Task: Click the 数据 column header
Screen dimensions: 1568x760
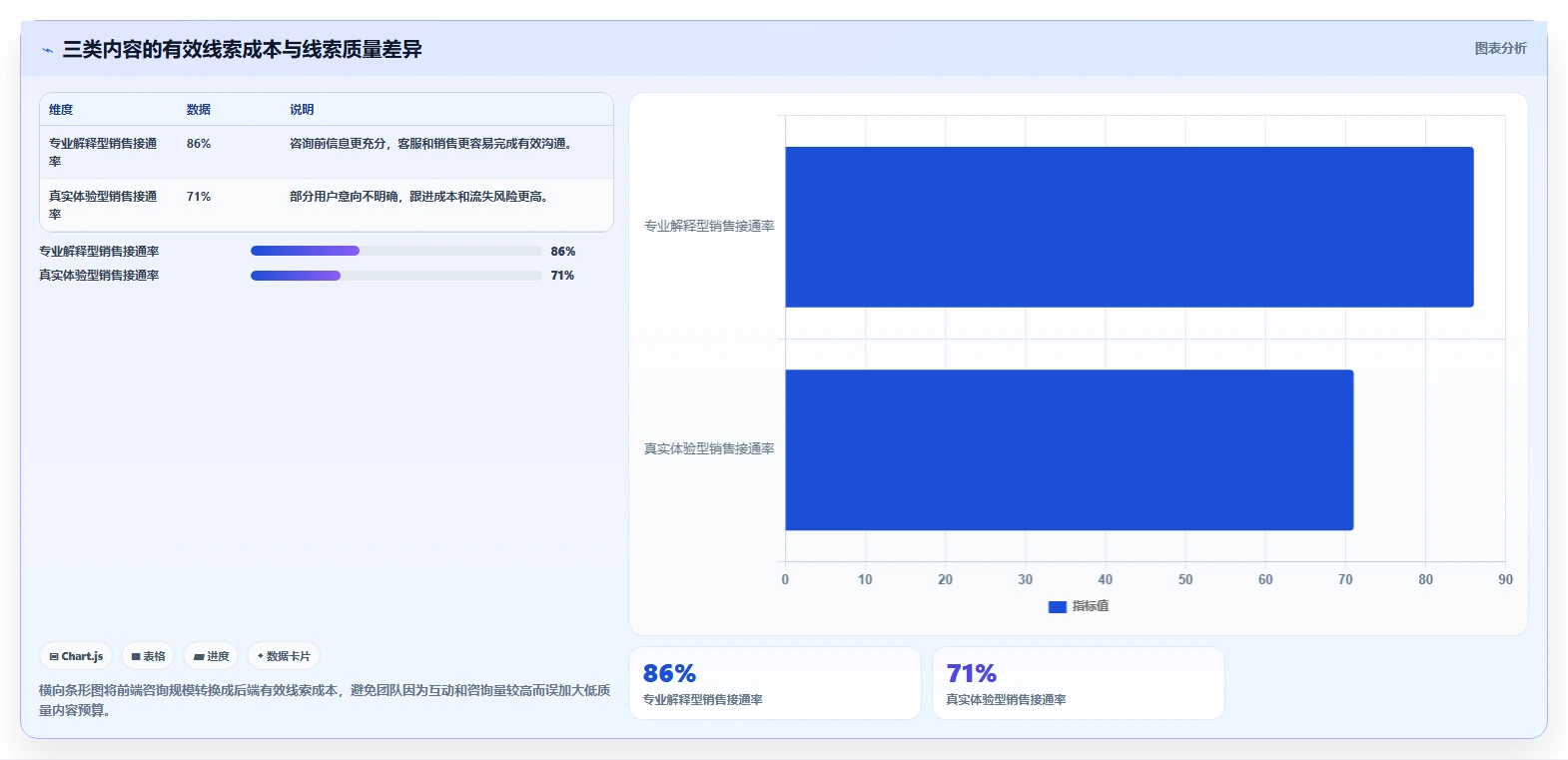Action: coord(199,110)
